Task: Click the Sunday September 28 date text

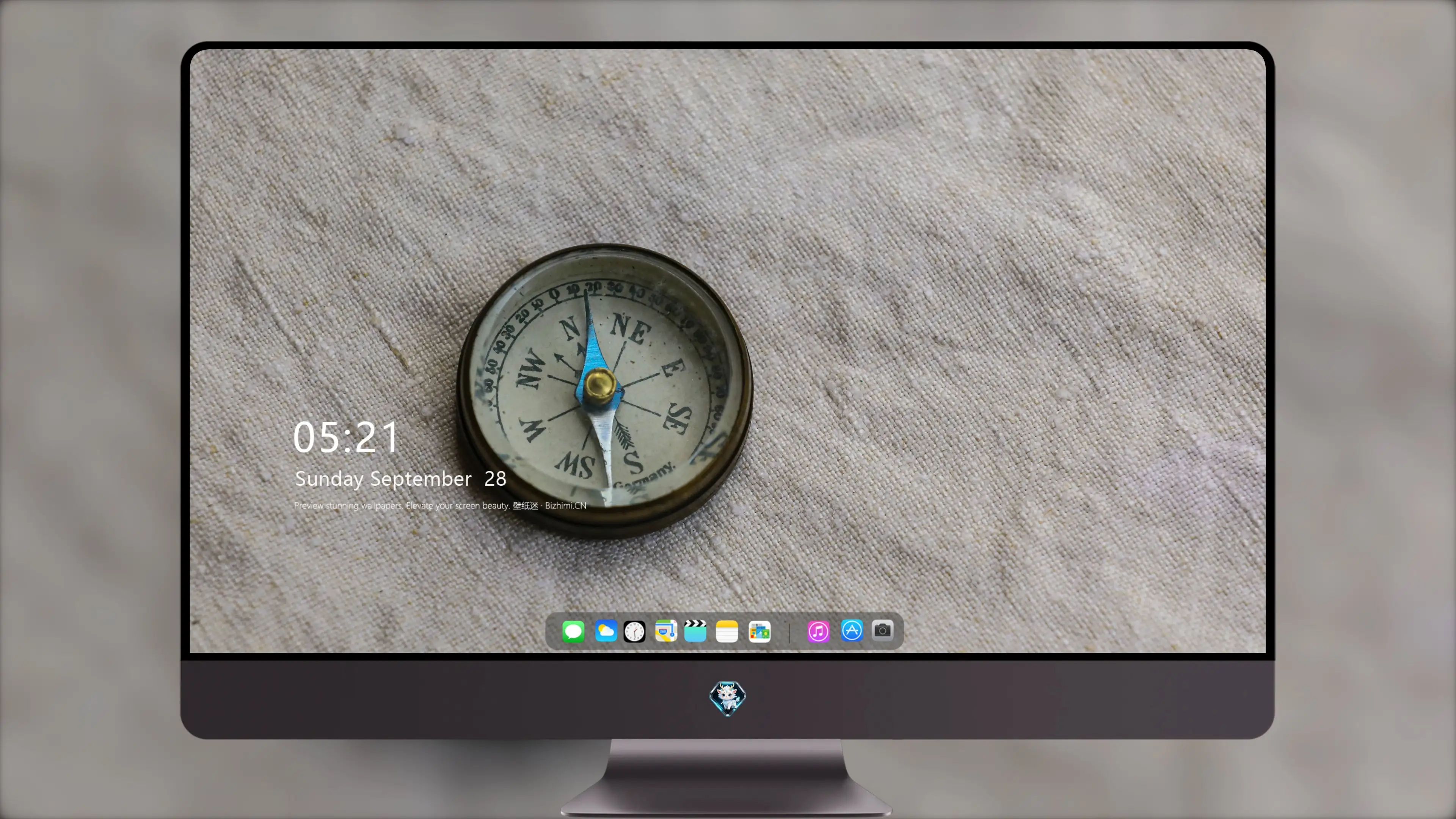Action: coord(400,479)
